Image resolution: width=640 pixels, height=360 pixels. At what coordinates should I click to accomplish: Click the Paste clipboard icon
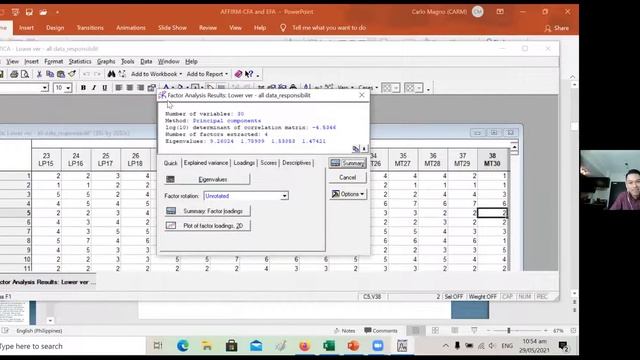tap(61, 74)
